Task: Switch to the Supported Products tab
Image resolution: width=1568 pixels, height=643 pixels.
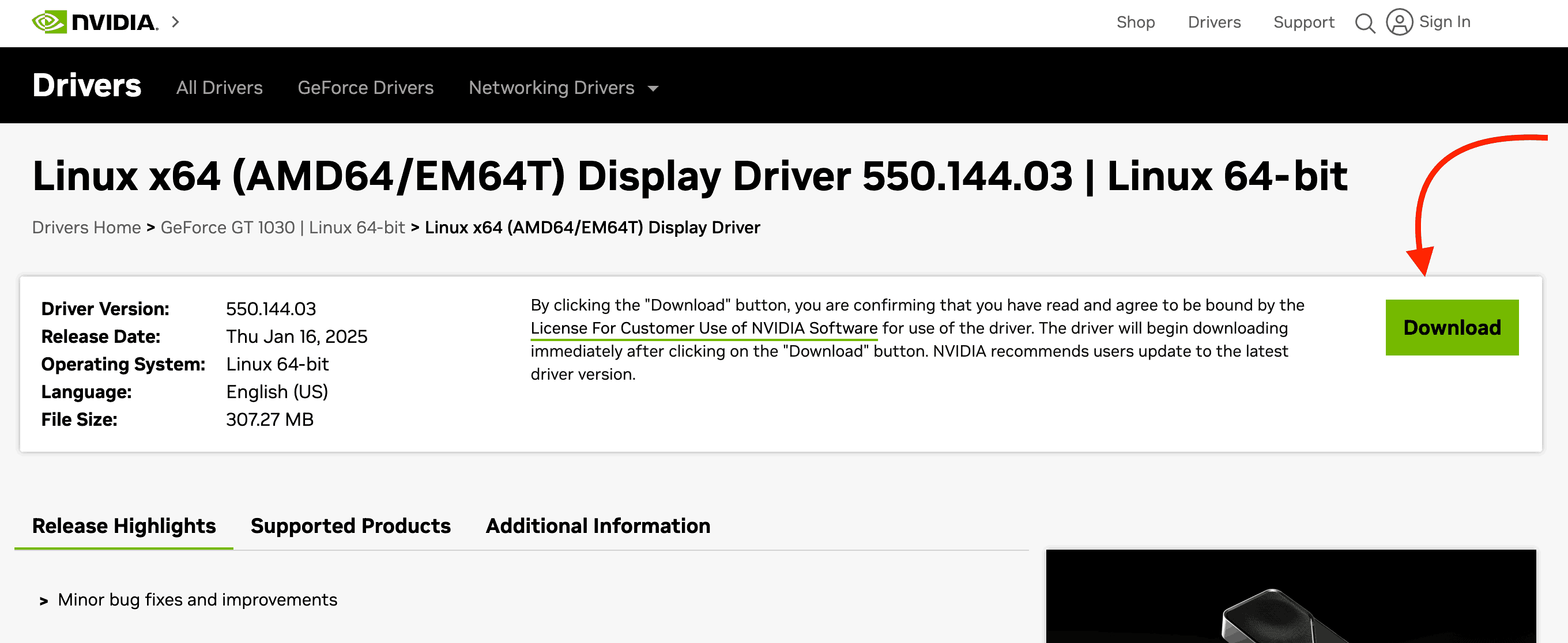Action: (350, 525)
